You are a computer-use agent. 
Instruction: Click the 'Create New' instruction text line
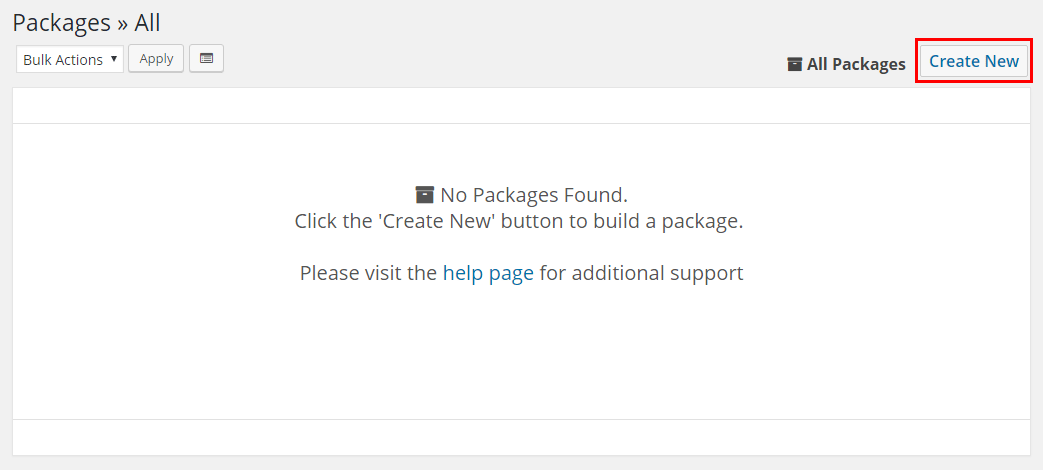[x=519, y=221]
